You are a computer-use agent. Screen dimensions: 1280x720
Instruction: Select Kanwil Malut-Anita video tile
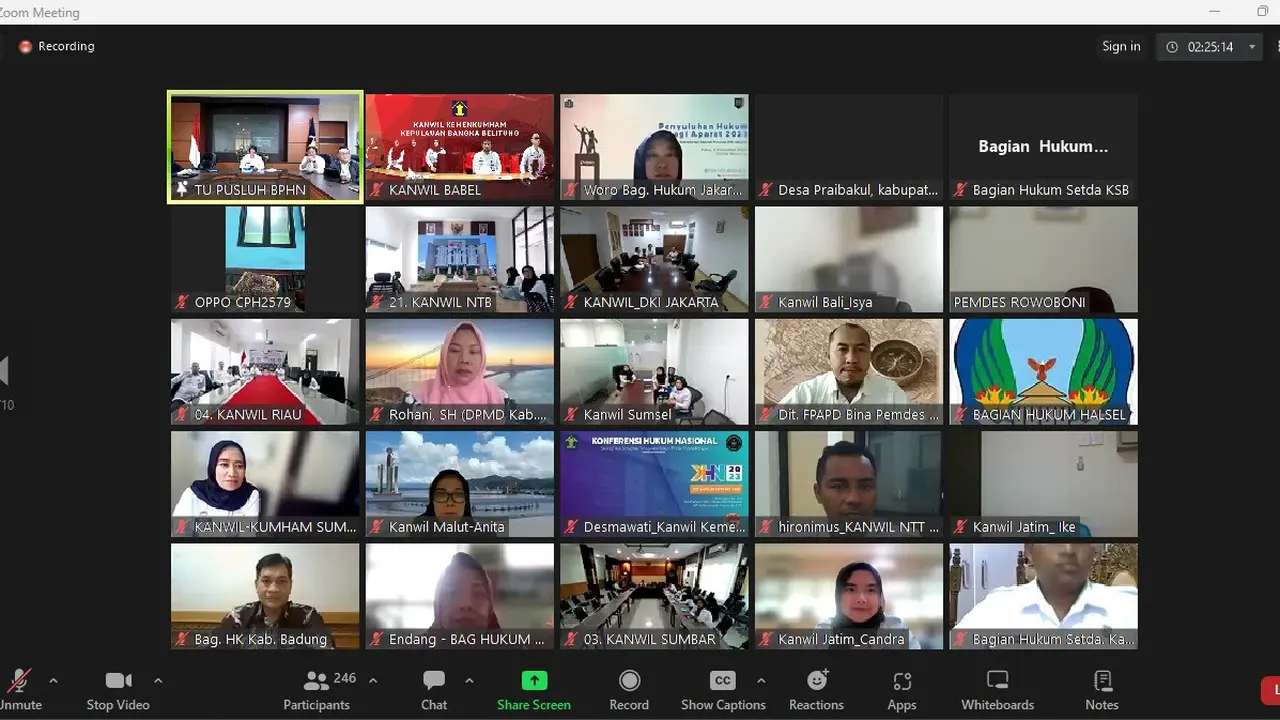coord(460,484)
